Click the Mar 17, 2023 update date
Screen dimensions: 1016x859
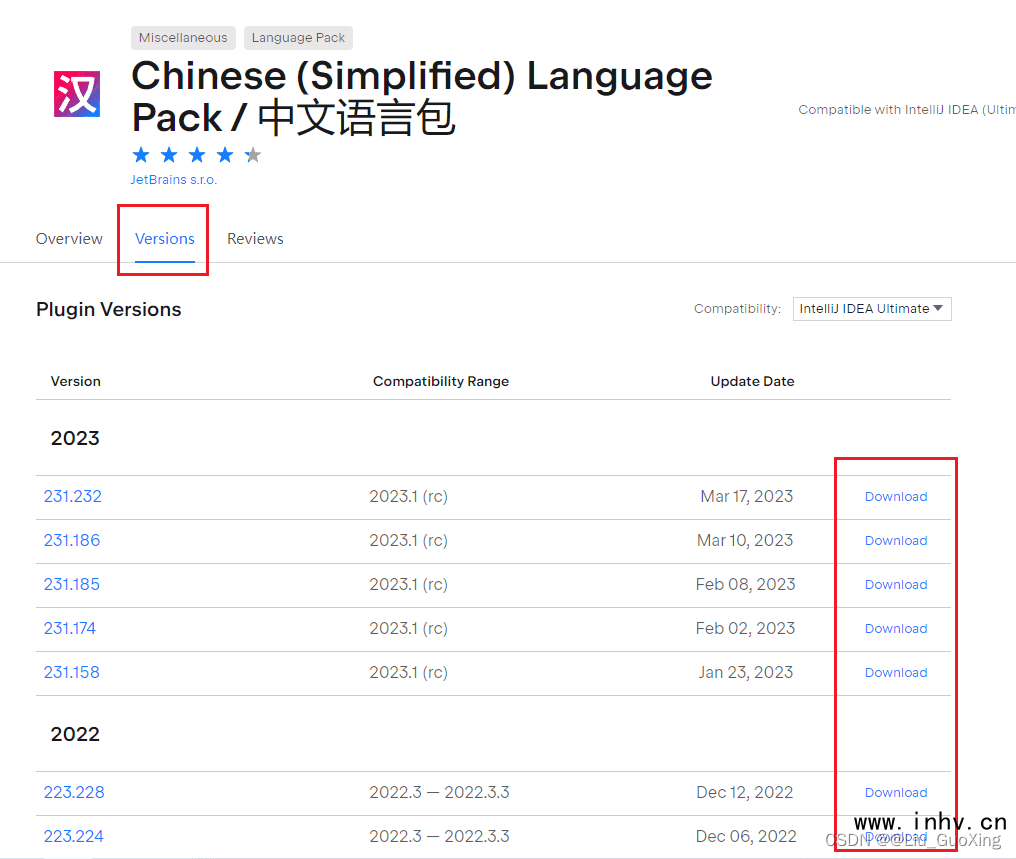click(746, 496)
